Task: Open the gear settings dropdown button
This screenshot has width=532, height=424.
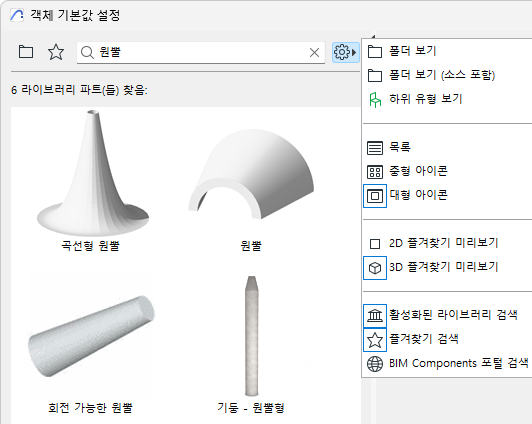Action: (345, 52)
